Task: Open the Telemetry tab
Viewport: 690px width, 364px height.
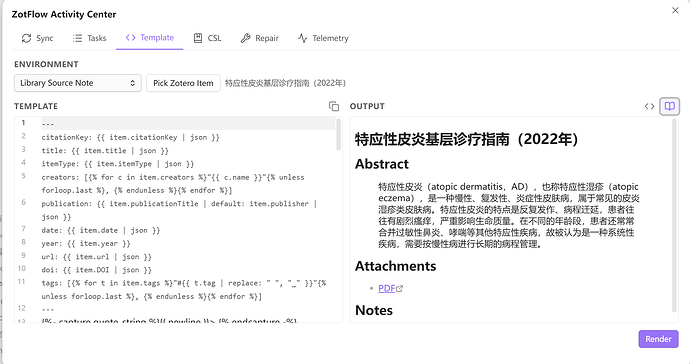Action: coord(323,38)
